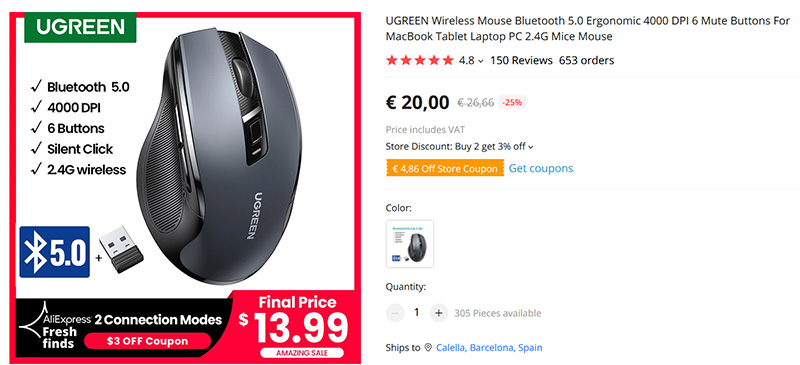Open the 150 Reviews link
The width and height of the screenshot is (800, 365).
point(521,60)
